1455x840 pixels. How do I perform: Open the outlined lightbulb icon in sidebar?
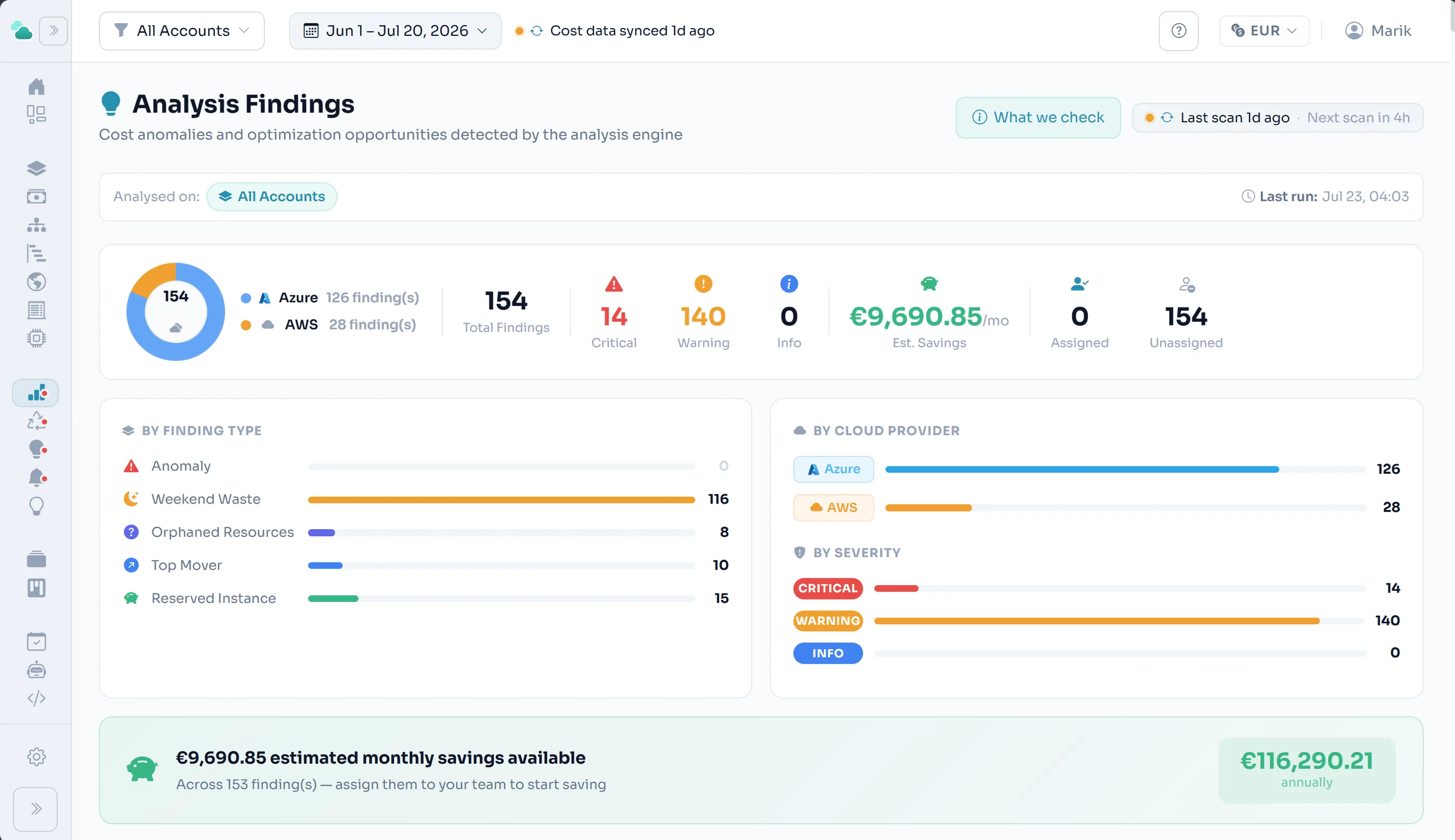[x=36, y=506]
